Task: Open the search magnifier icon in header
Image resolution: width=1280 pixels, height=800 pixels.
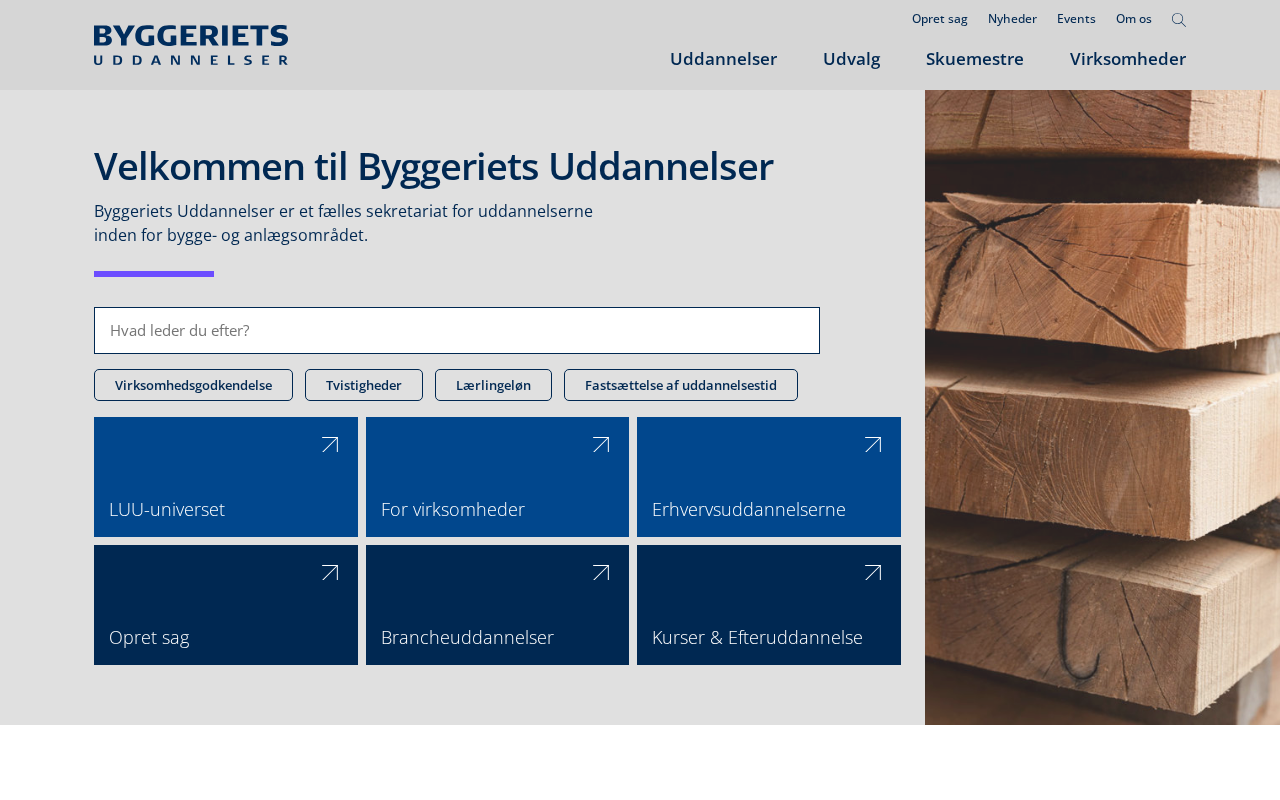Action: point(1179,20)
